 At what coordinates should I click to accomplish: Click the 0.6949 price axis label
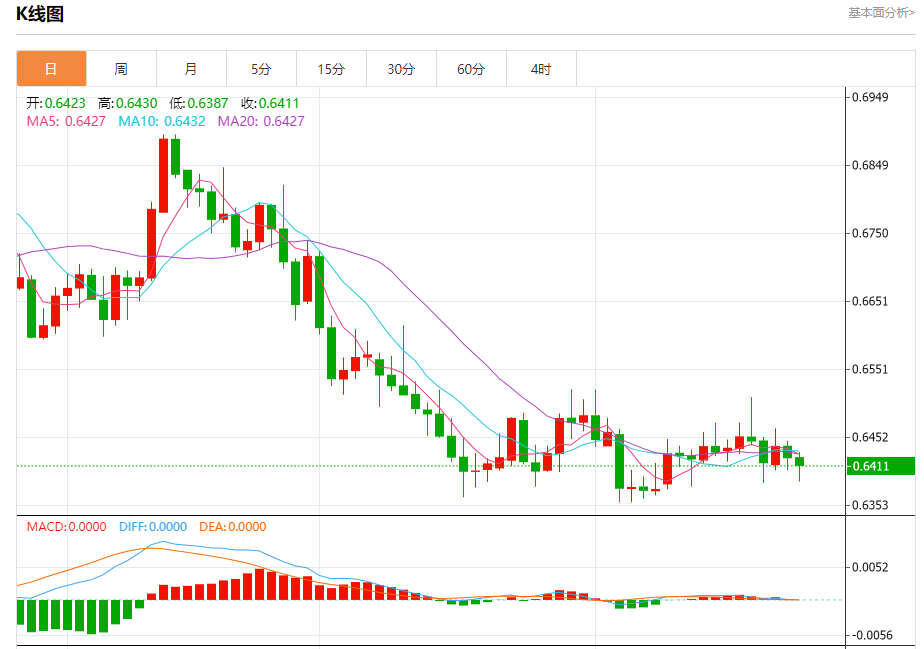tap(870, 97)
